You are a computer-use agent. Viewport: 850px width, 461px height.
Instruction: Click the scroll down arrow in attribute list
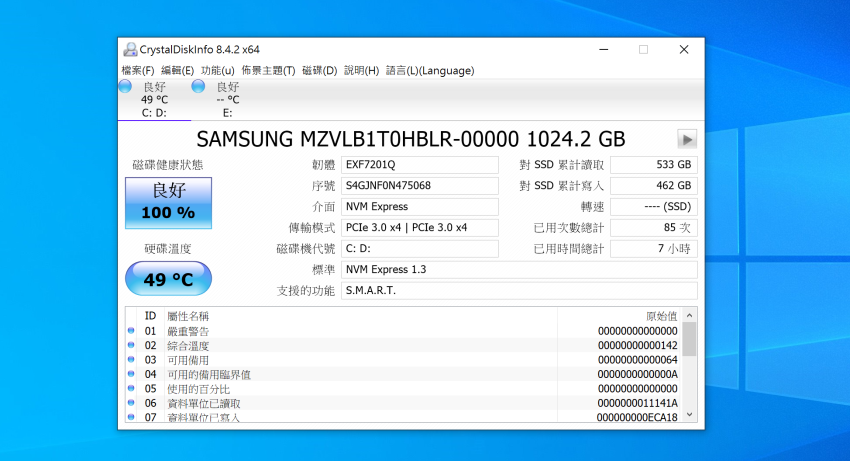pyautogui.click(x=690, y=415)
